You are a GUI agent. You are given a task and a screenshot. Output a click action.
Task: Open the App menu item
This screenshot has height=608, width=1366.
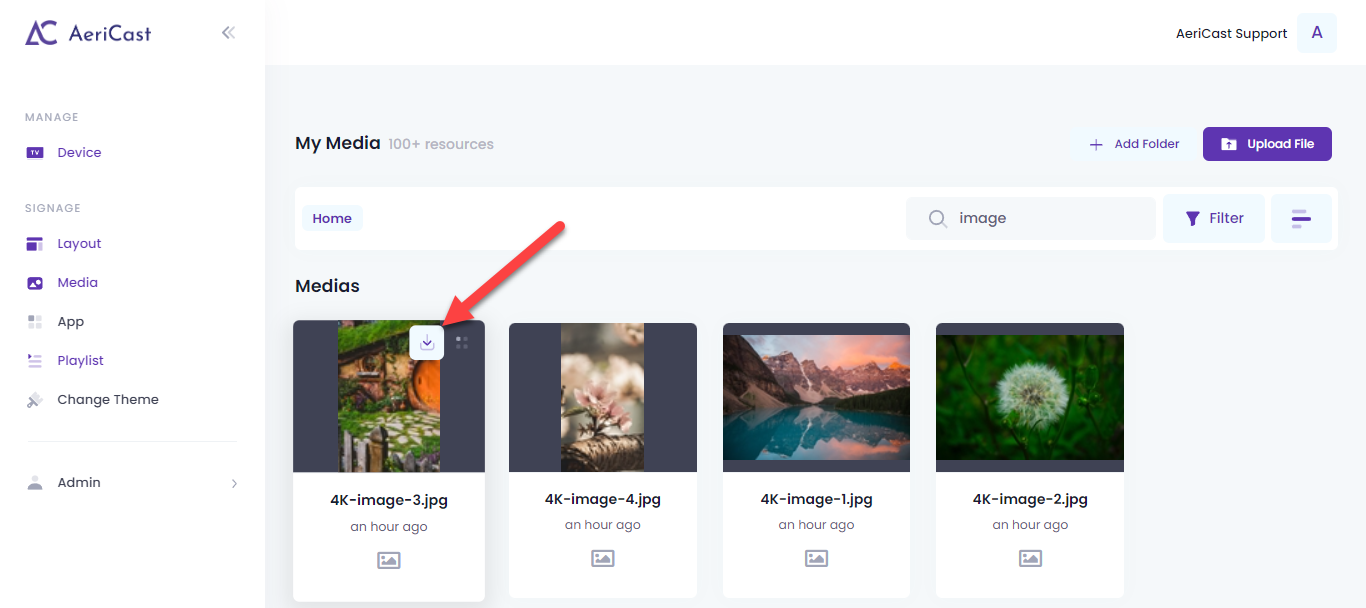tap(70, 322)
